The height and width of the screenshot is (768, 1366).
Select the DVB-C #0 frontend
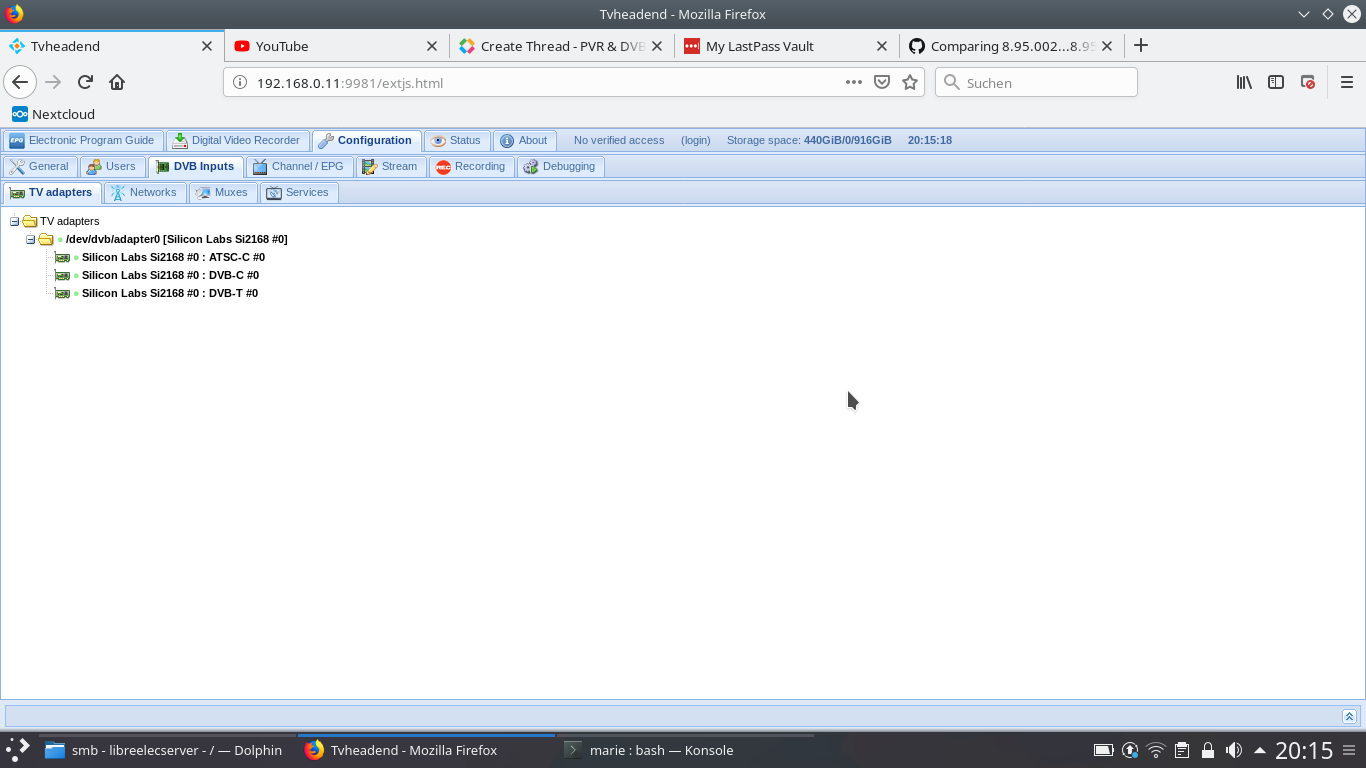[170, 275]
